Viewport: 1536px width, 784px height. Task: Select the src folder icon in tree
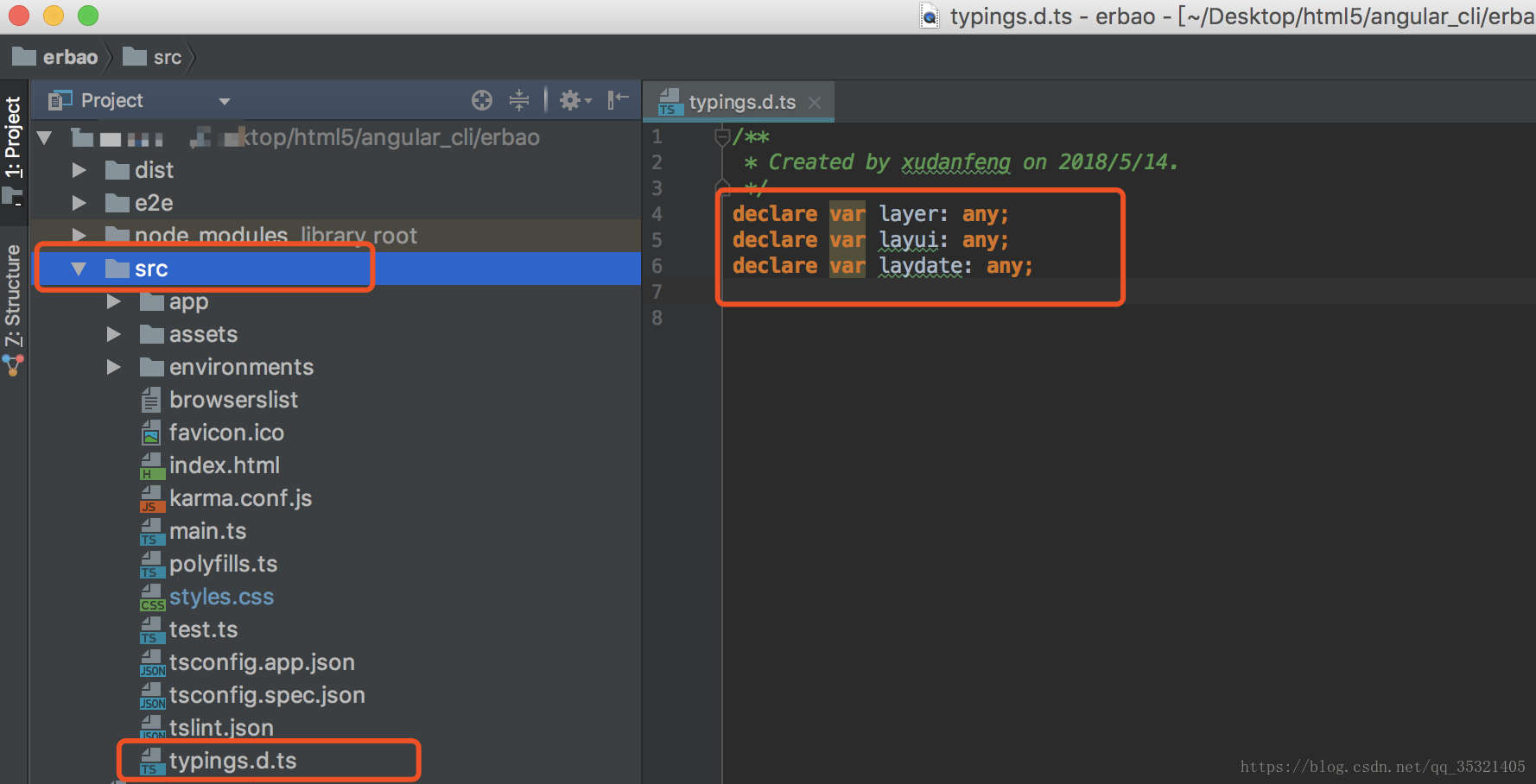point(117,269)
